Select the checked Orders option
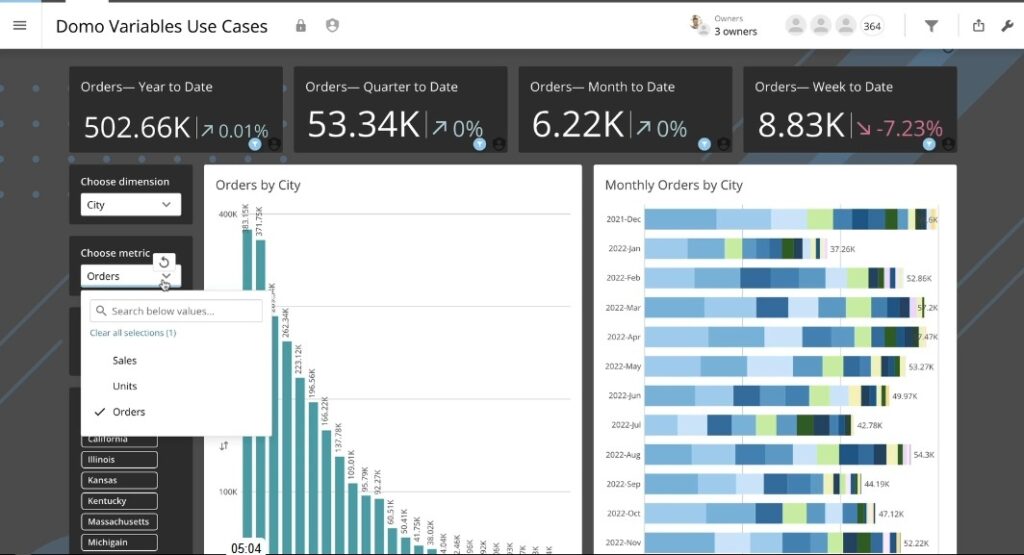This screenshot has width=1024, height=555. 129,412
